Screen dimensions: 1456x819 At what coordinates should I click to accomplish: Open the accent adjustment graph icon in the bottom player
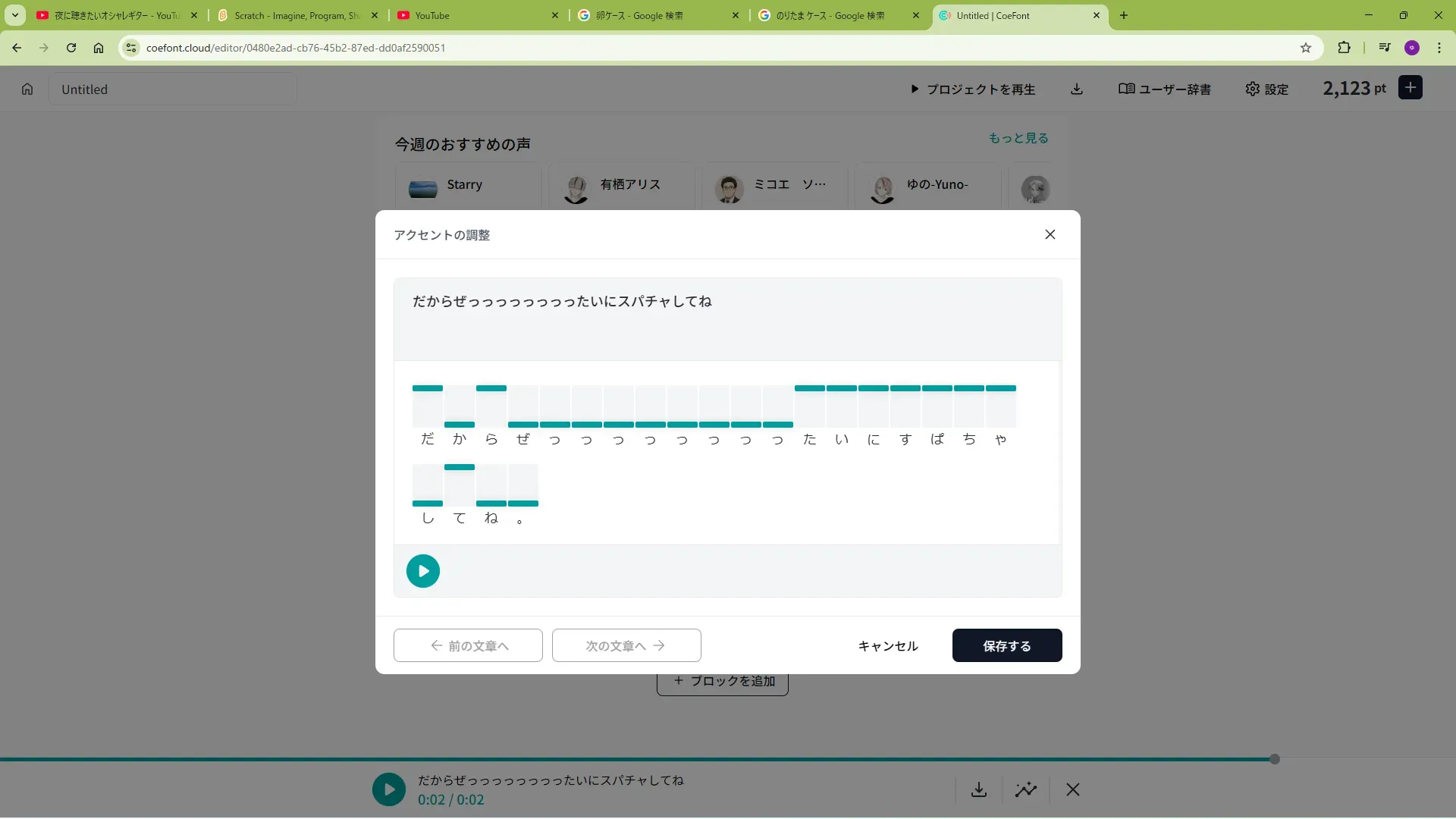[x=1026, y=789]
